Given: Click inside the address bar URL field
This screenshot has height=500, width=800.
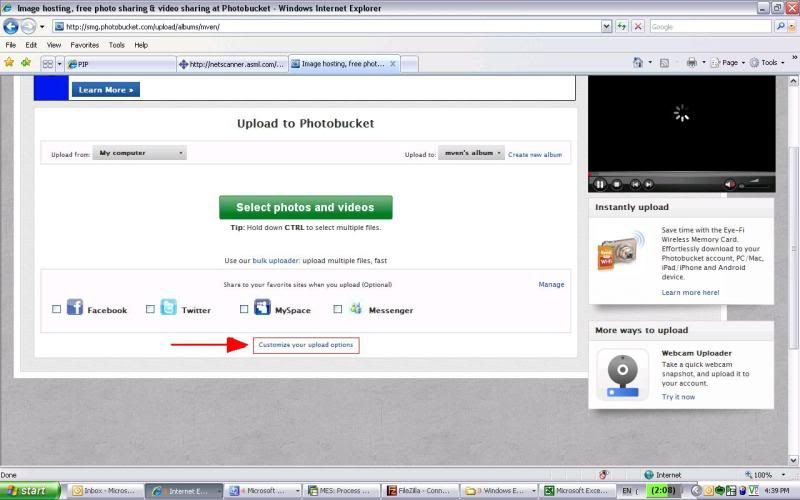Looking at the screenshot, I should pyautogui.click(x=327, y=27).
